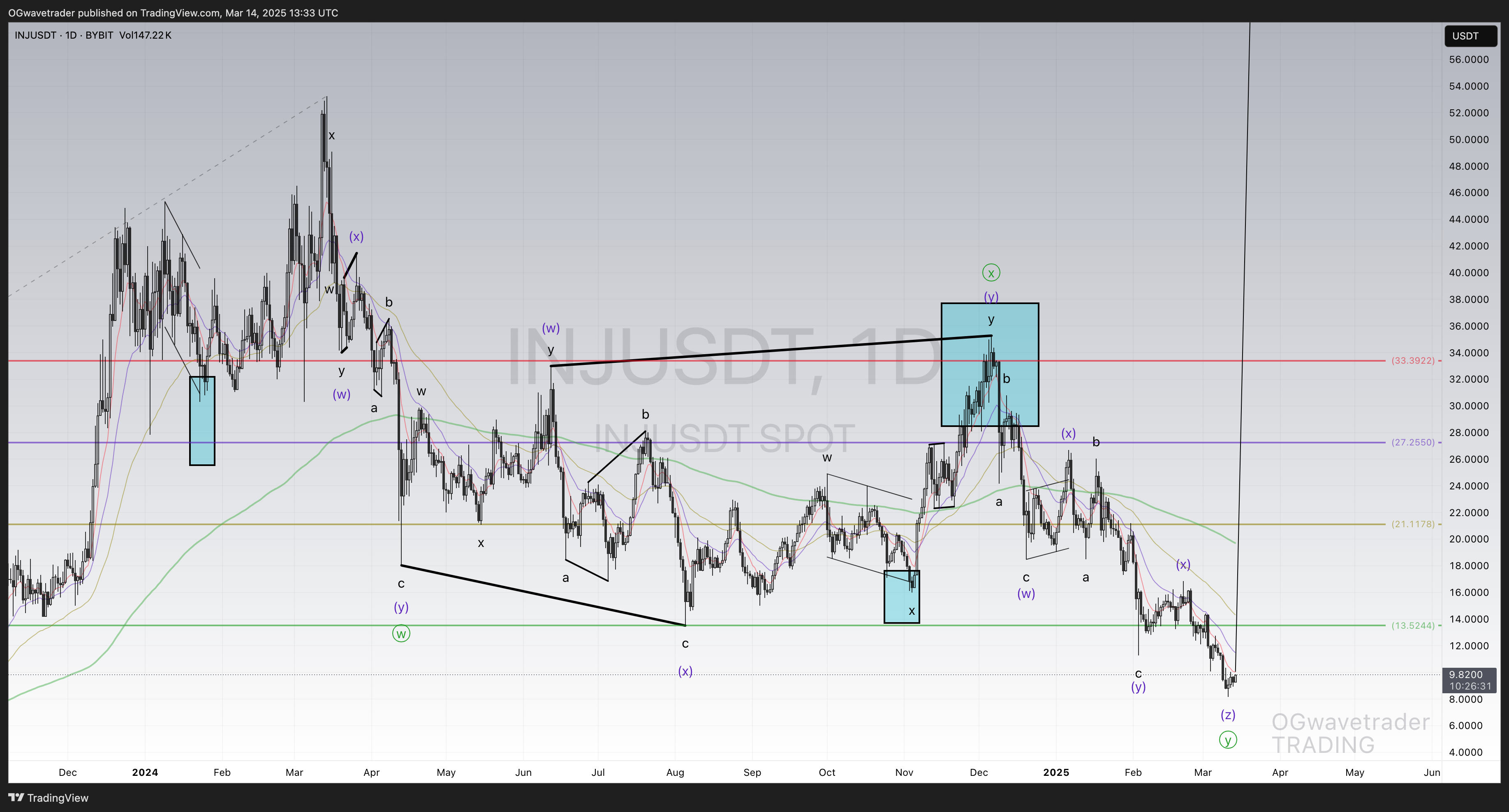Screen dimensions: 1509x812
Task: Click the bar countdown timer 10:26:31
Action: pos(1470,686)
